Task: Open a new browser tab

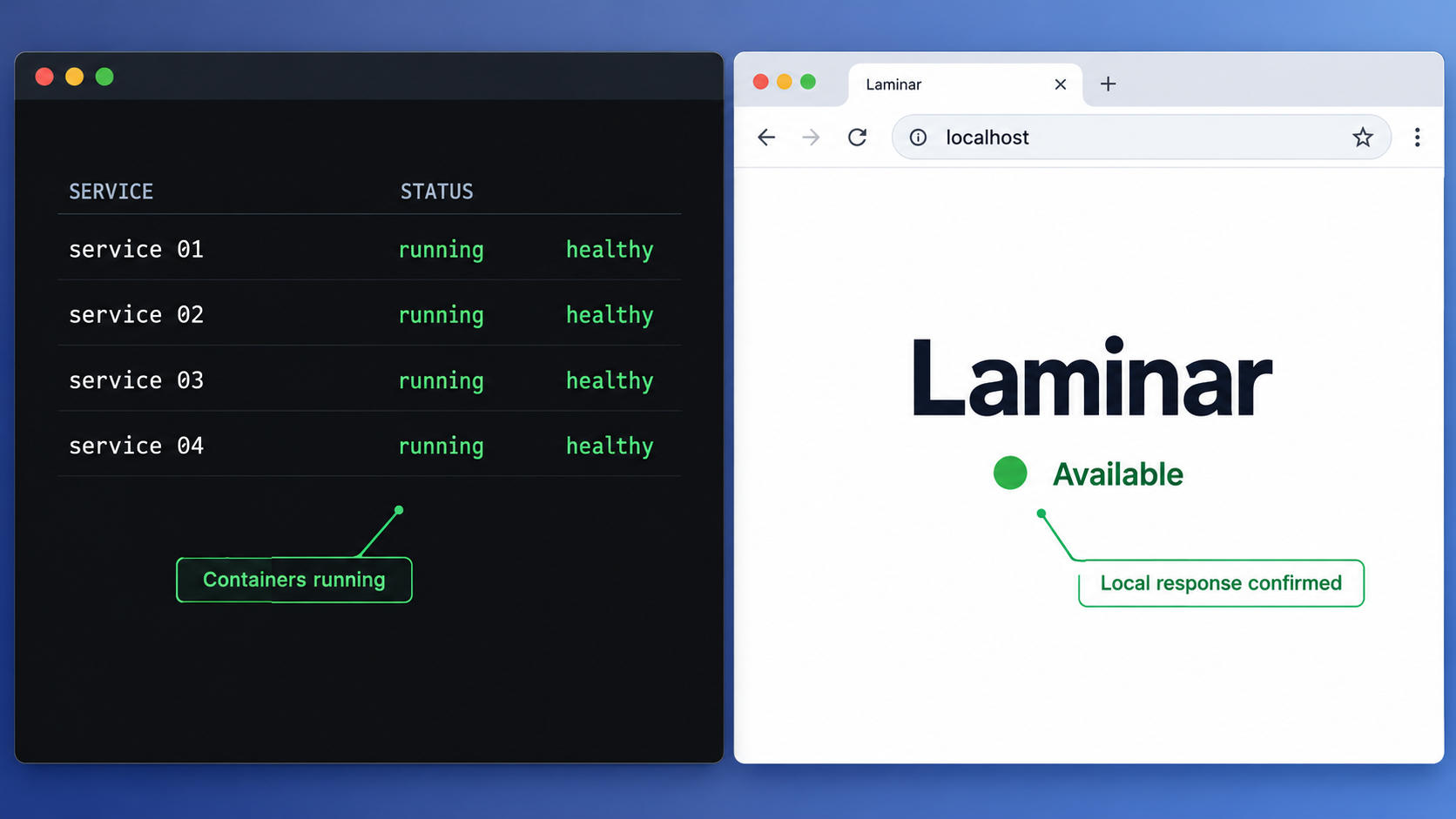Action: (x=1108, y=84)
